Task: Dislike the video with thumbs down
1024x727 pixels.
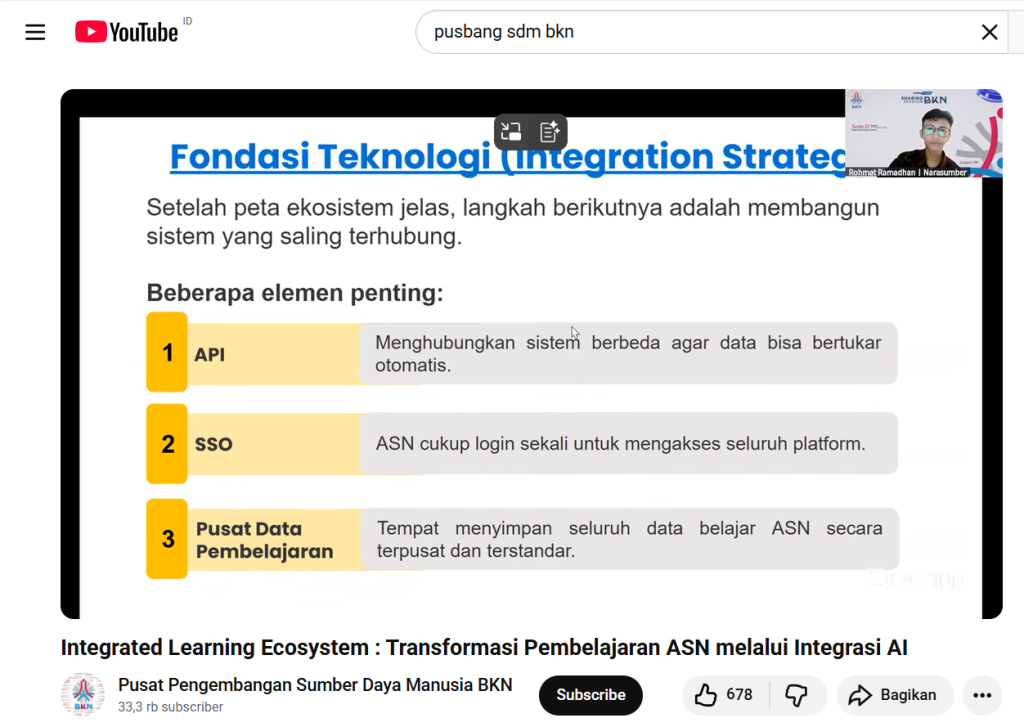Action: (796, 695)
